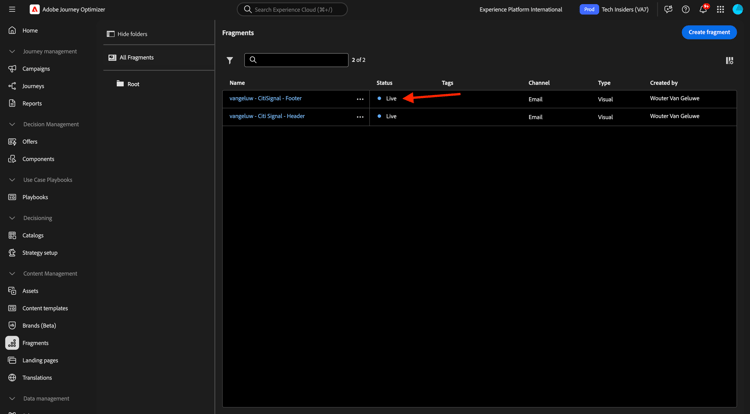Click the Search Experience Cloud field

[x=292, y=9]
